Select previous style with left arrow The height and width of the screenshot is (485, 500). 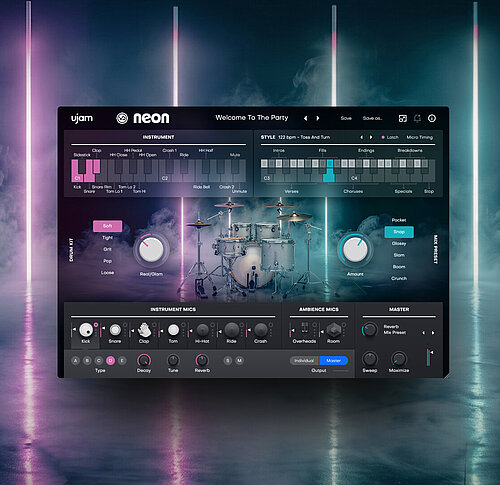click(x=361, y=137)
